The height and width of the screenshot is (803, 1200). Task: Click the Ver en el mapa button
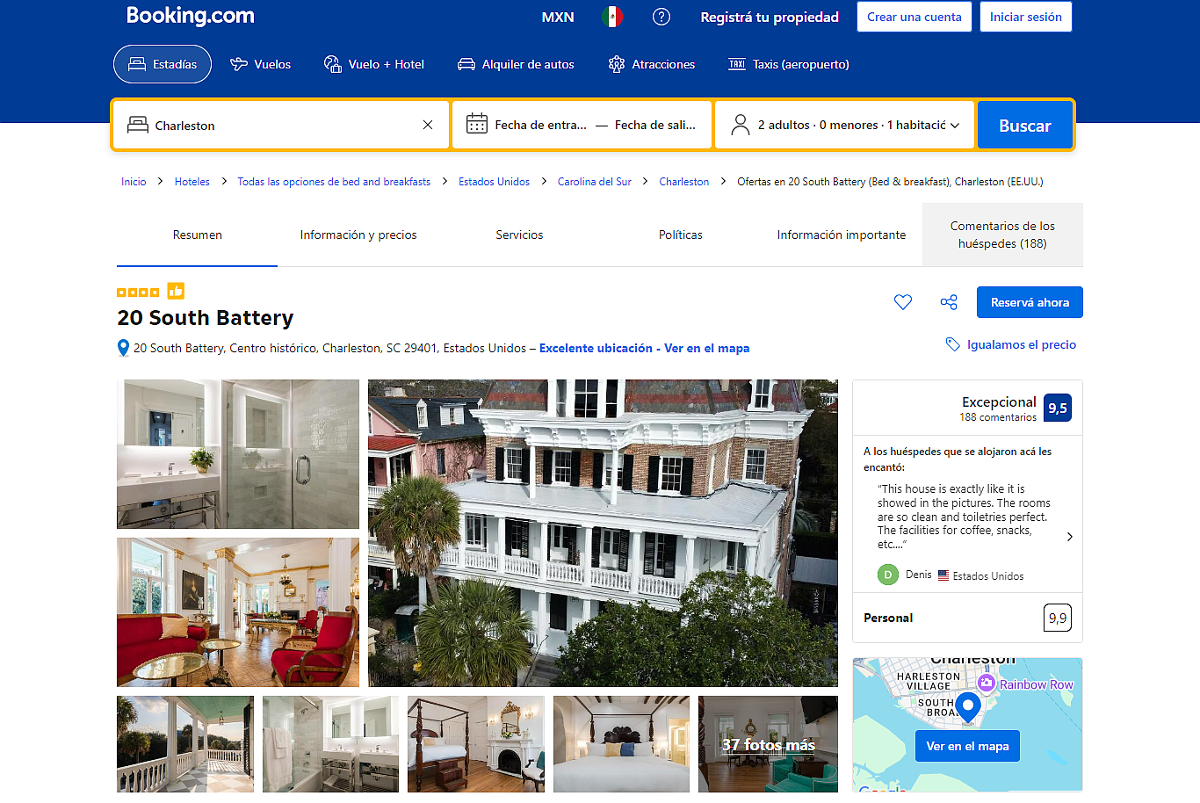tap(967, 746)
